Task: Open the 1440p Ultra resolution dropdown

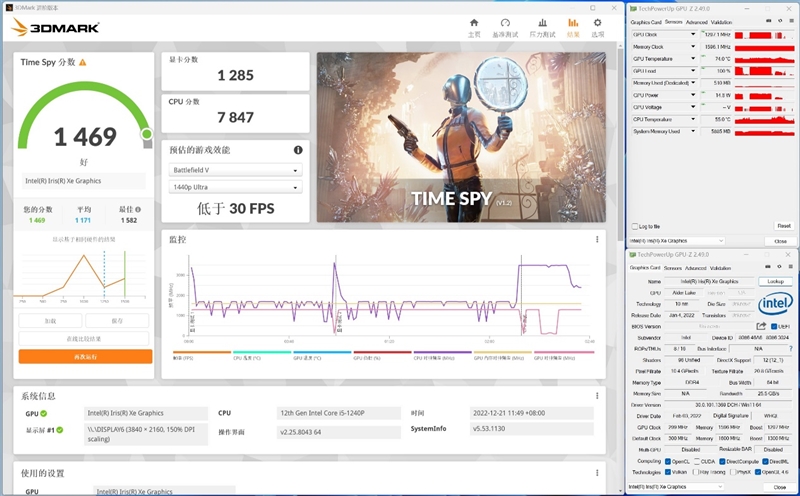Action: (235, 187)
